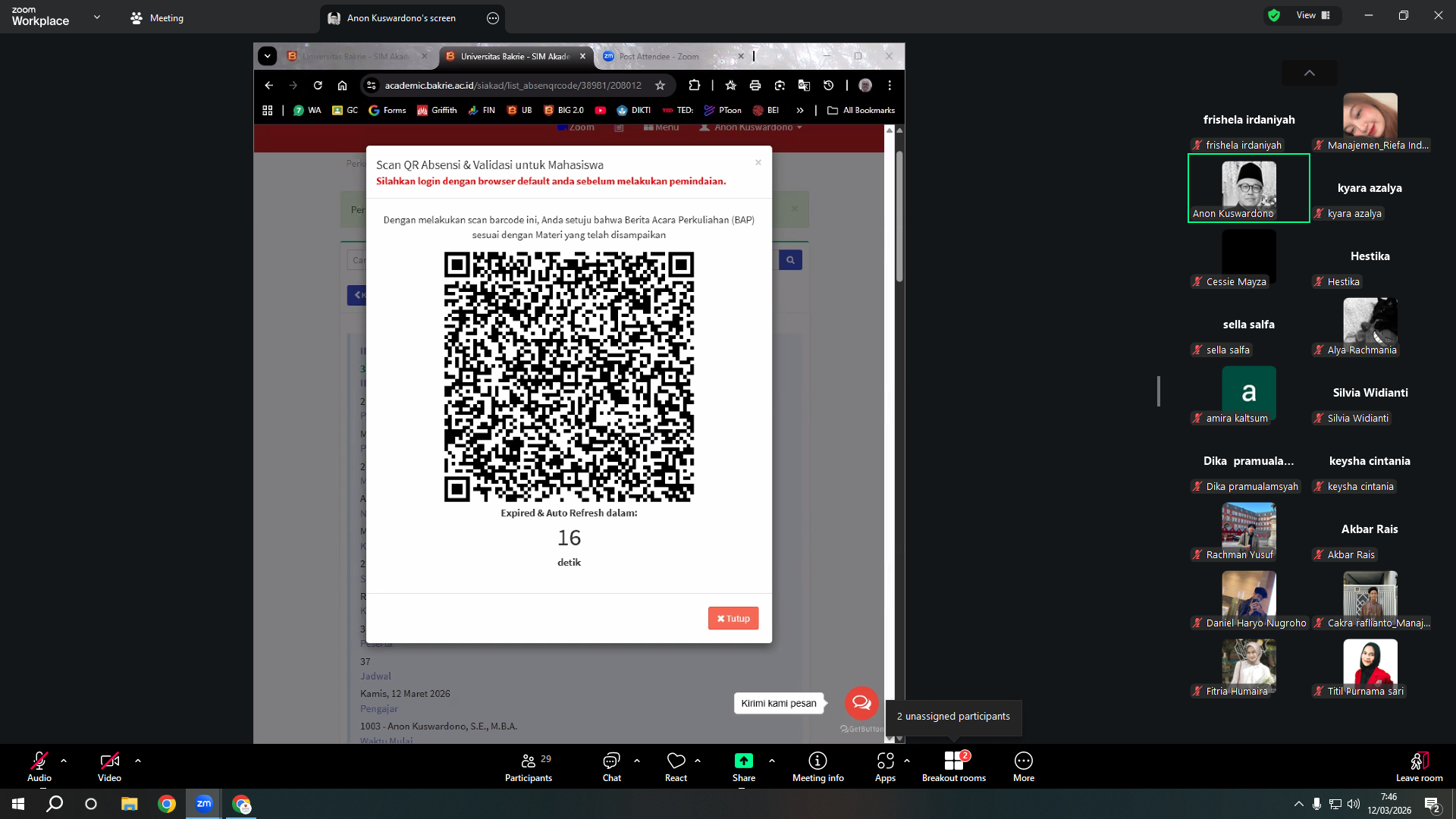
Task: Show hidden system tray icons
Action: [1299, 804]
